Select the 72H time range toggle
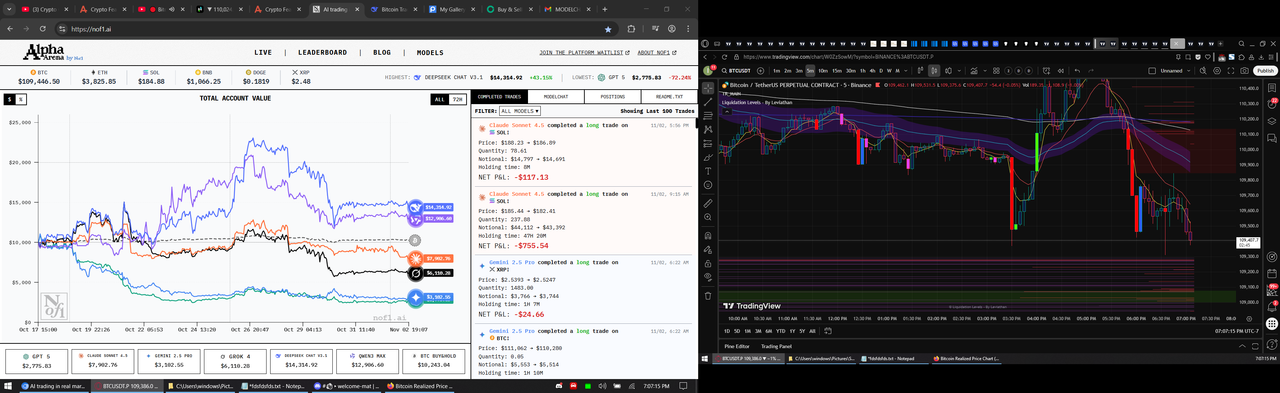The height and width of the screenshot is (393, 1280). 457,99
